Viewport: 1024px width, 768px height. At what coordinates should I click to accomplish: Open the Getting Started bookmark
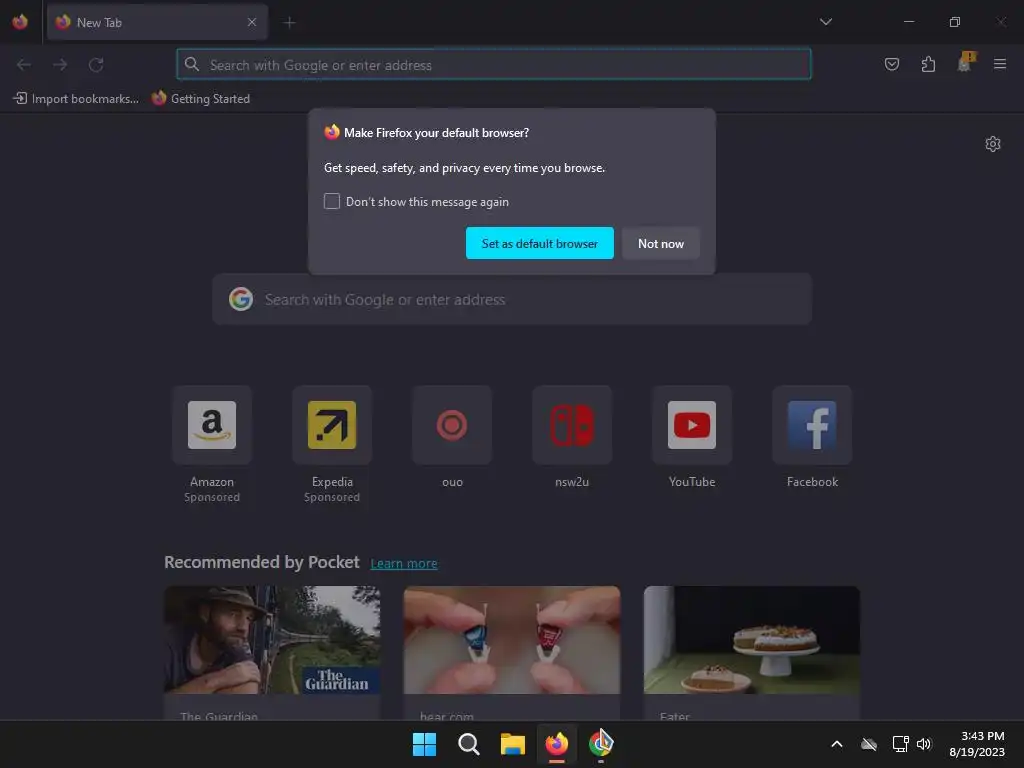pos(201,99)
